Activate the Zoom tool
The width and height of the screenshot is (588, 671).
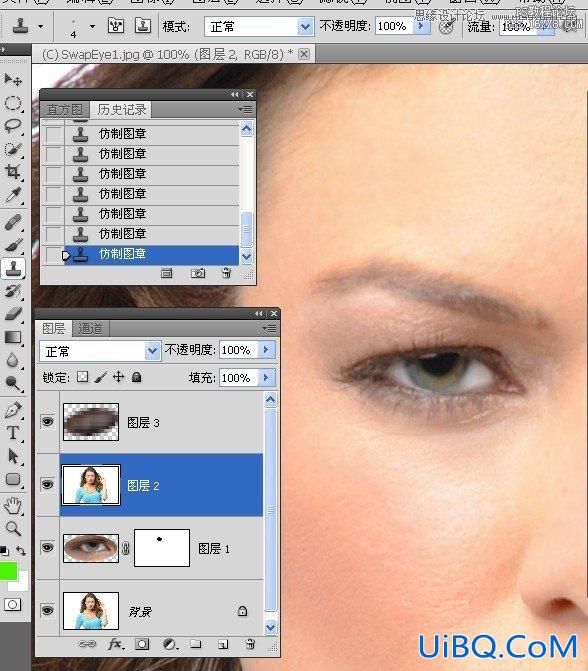(12, 529)
